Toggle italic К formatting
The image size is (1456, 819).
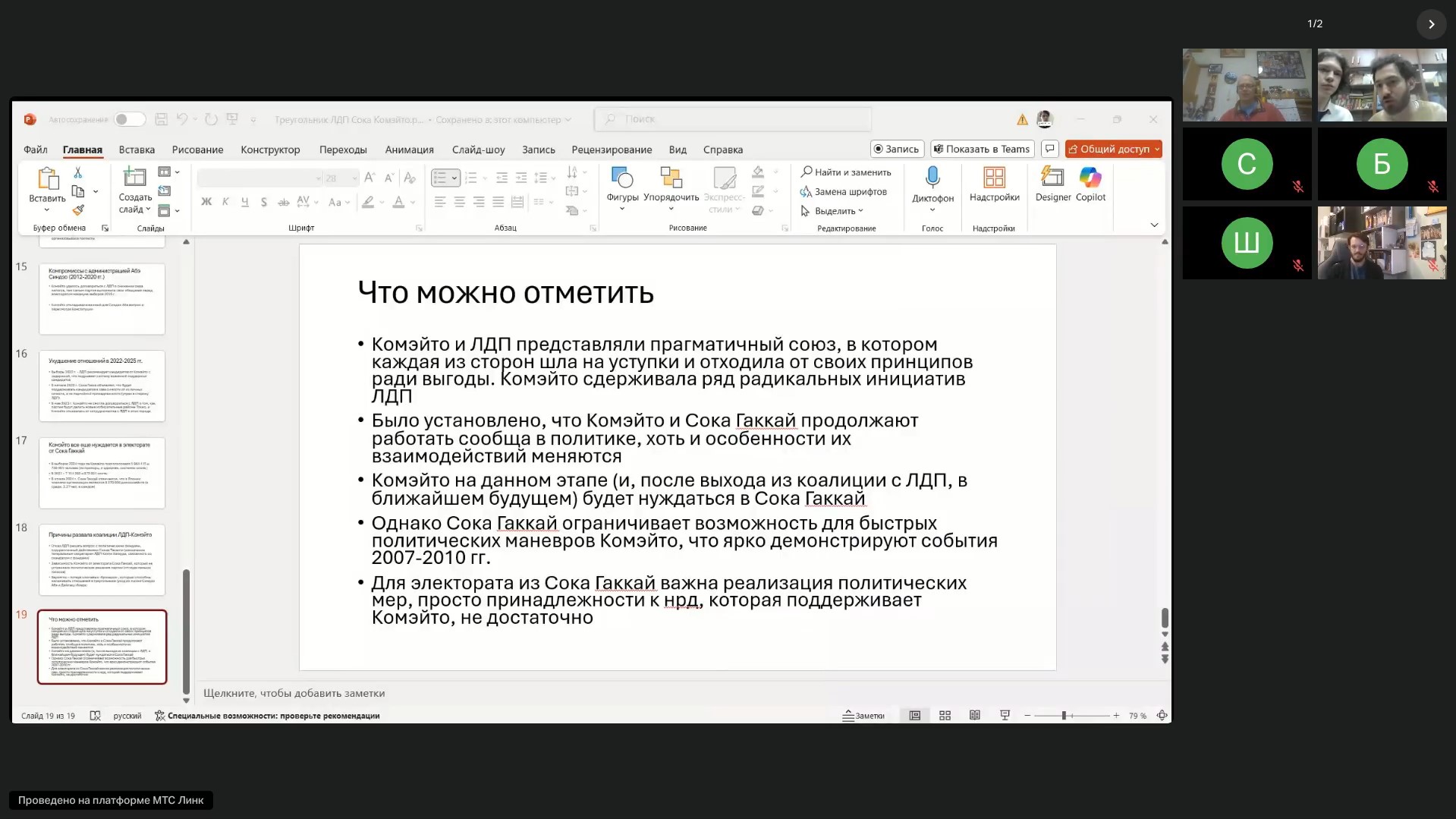coord(225,202)
